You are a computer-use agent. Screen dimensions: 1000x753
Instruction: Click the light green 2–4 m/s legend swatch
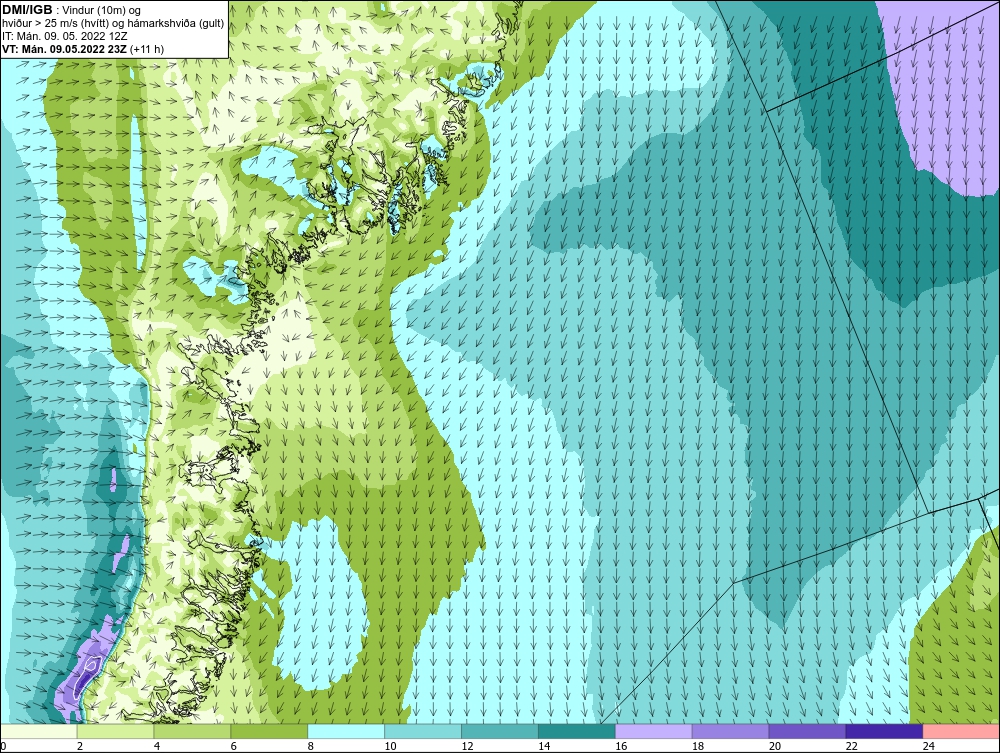point(115,731)
